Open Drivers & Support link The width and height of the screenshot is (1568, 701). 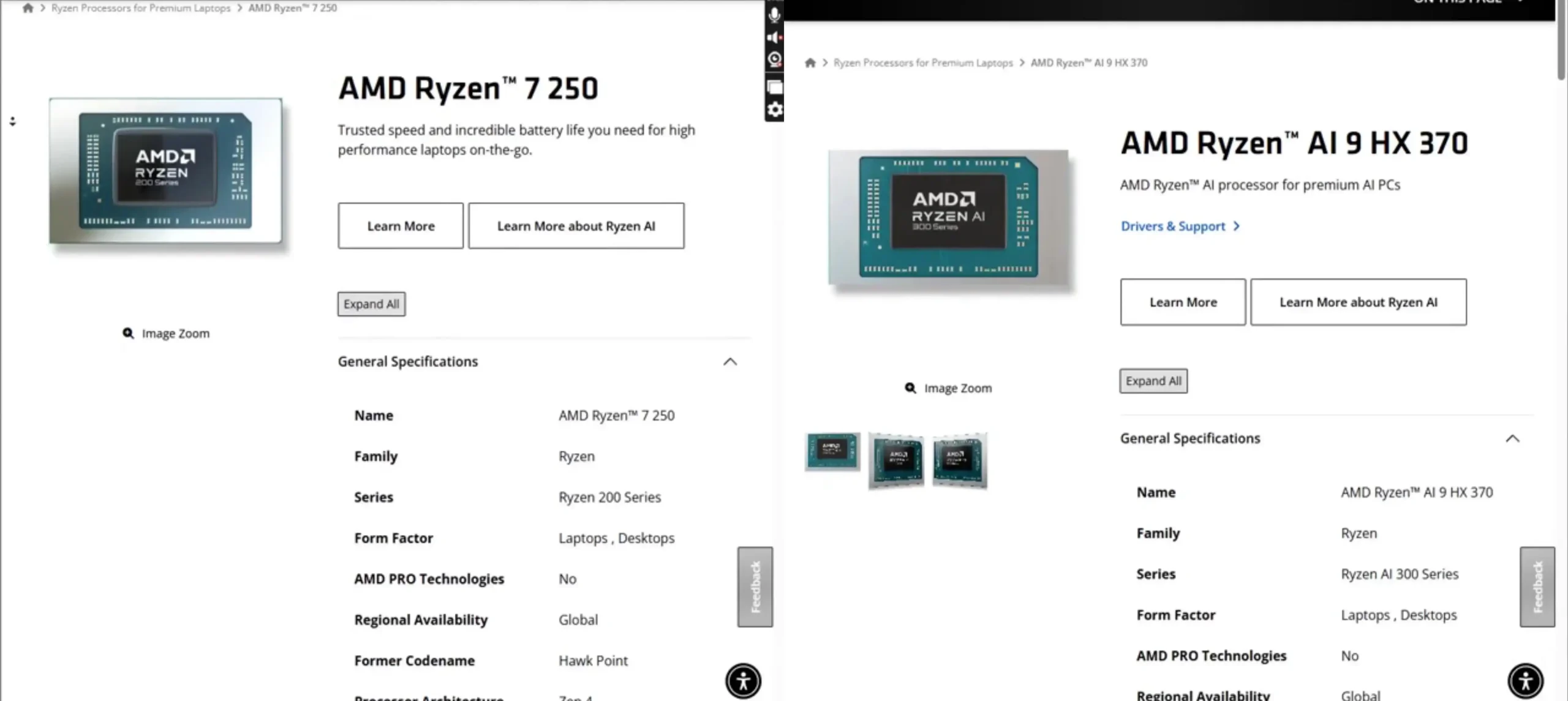pyautogui.click(x=1172, y=227)
